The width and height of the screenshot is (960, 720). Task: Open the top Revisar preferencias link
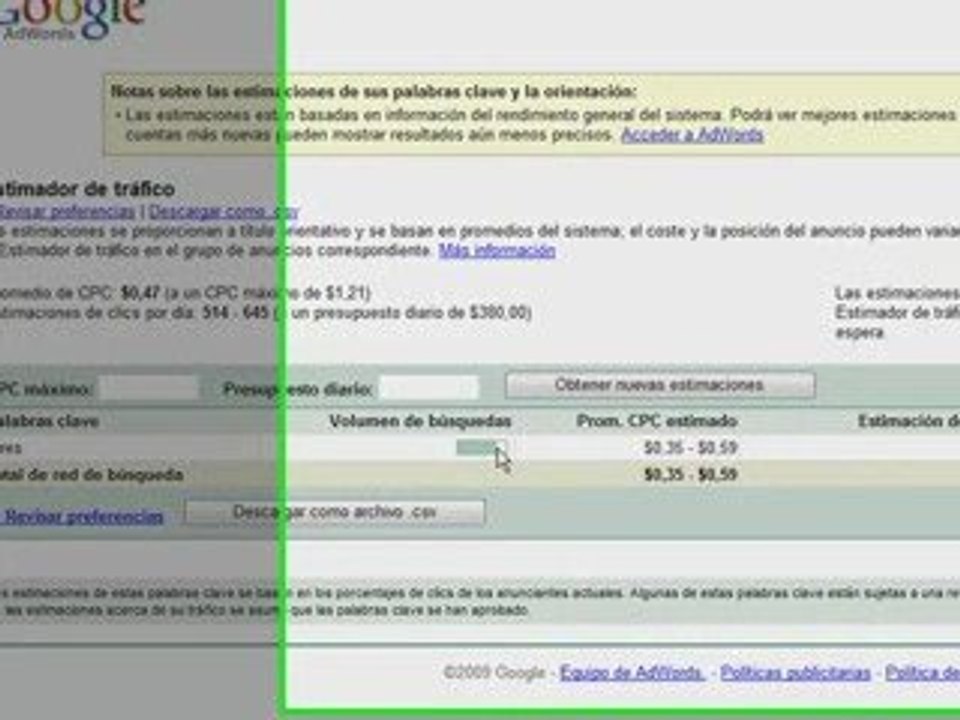67,212
